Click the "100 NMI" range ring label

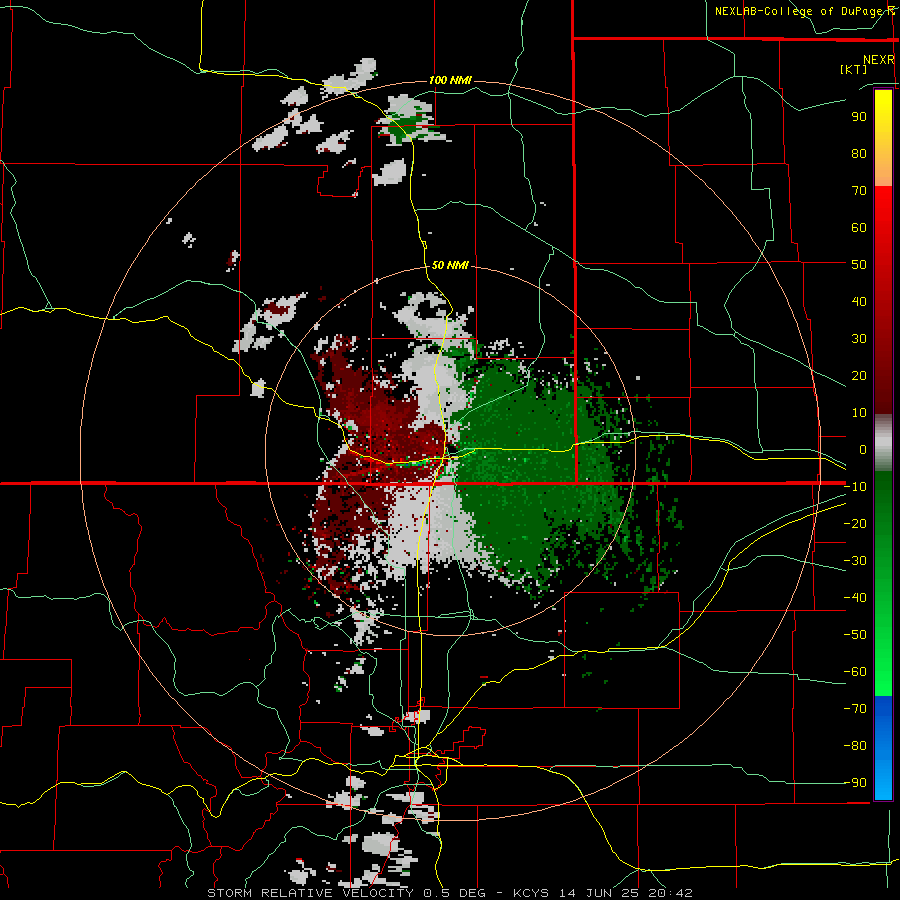(451, 80)
